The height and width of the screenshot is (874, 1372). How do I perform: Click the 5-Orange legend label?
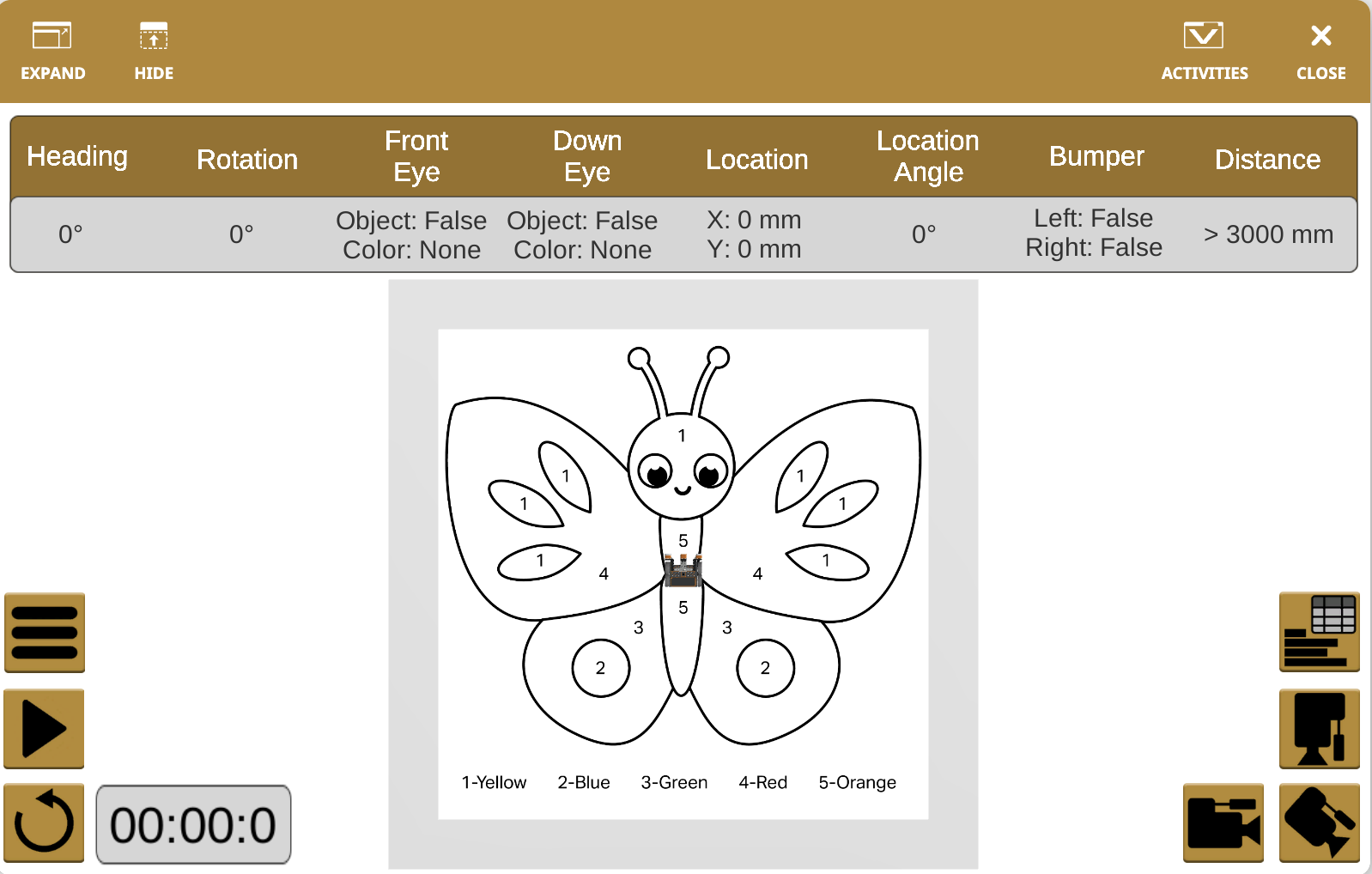coord(857,782)
